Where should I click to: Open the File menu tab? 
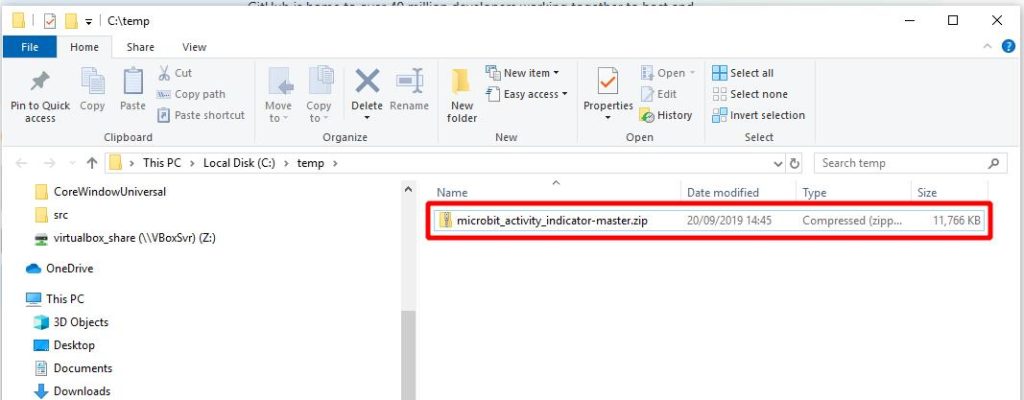(x=29, y=47)
